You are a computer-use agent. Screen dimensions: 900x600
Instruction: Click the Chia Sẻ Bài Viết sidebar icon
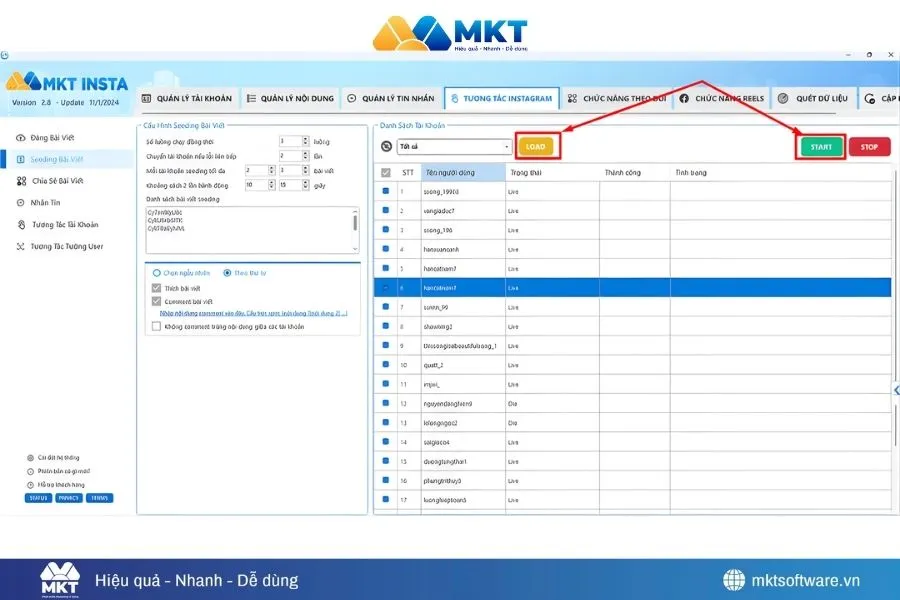[x=22, y=181]
